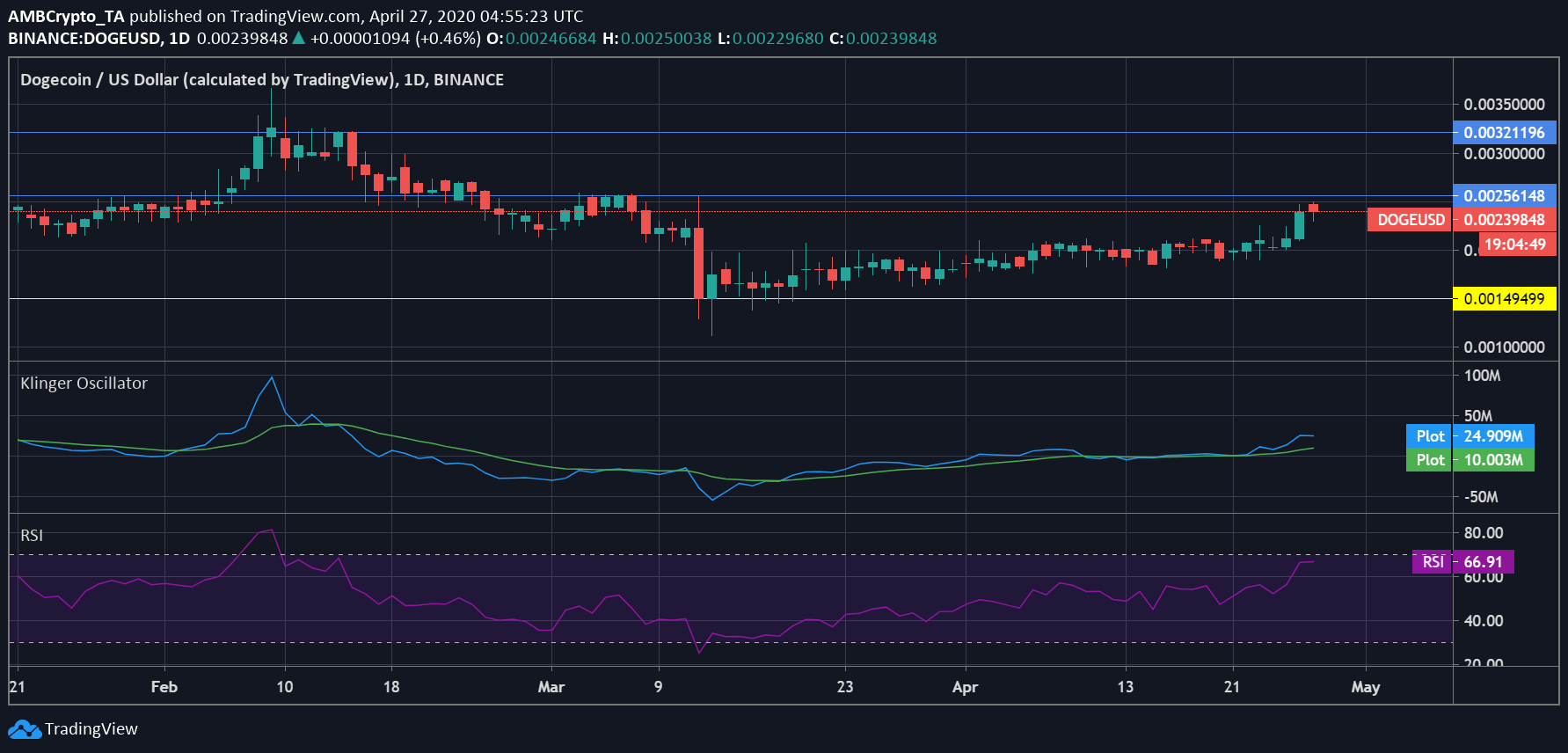The width and height of the screenshot is (1568, 753).
Task: Click the 23 date on the time axis
Action: (x=845, y=687)
